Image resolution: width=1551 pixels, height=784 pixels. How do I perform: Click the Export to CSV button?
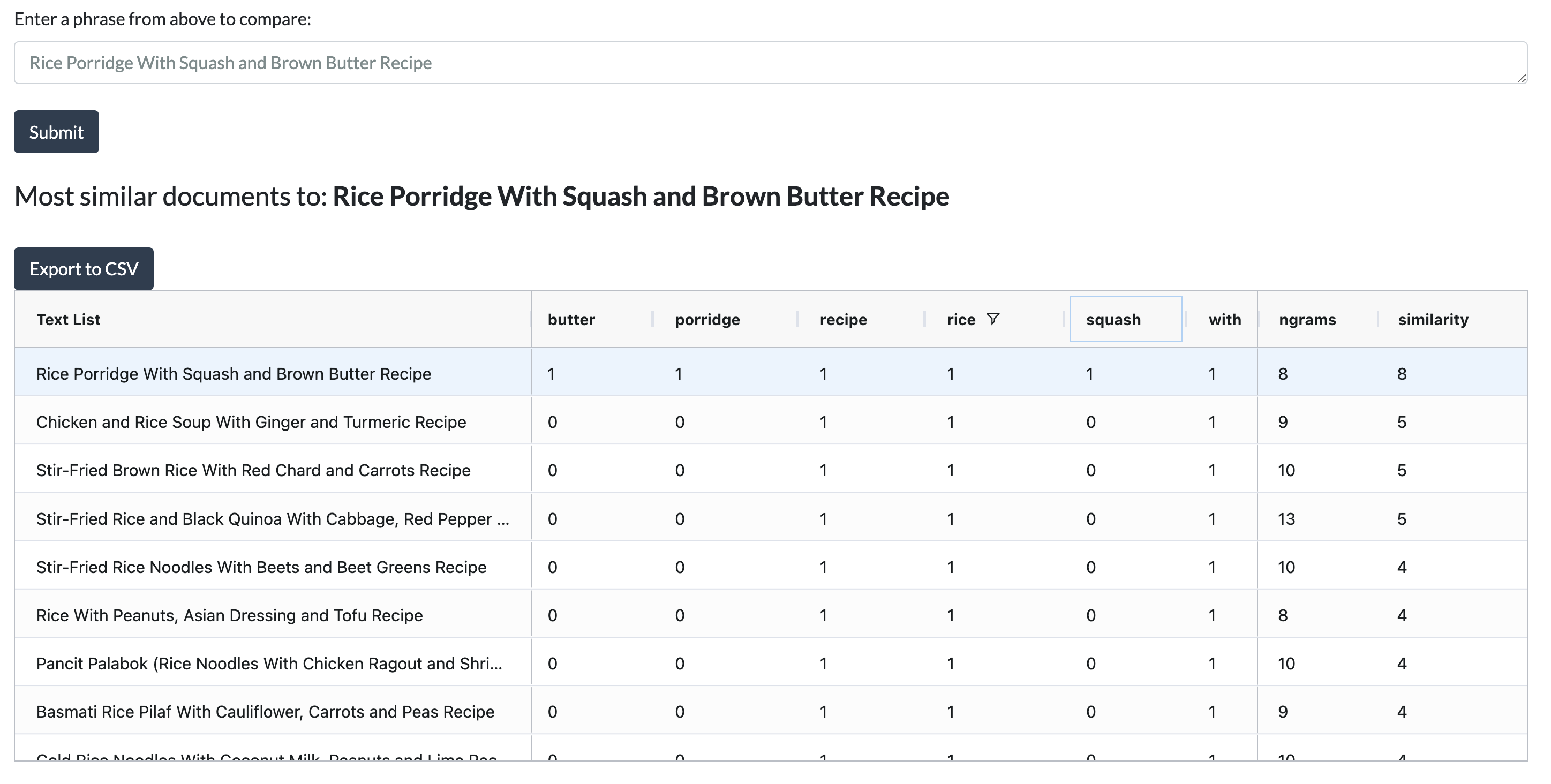point(84,268)
